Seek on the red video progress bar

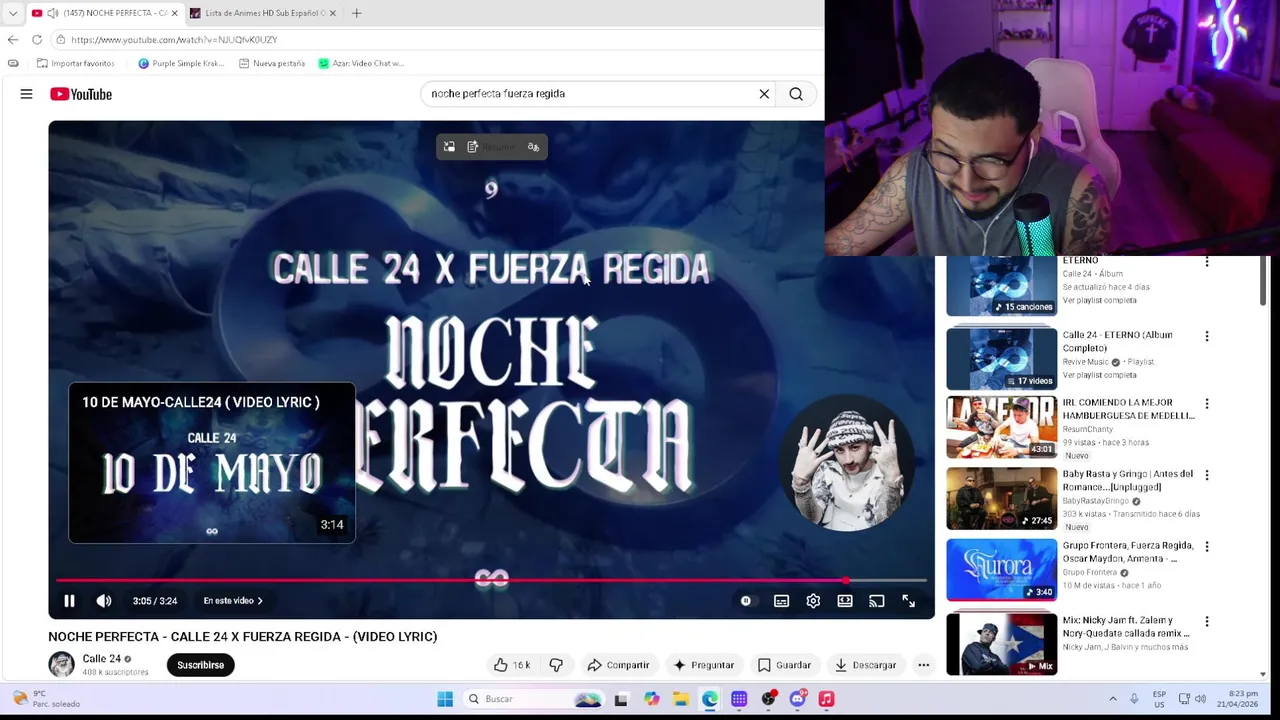(x=491, y=580)
